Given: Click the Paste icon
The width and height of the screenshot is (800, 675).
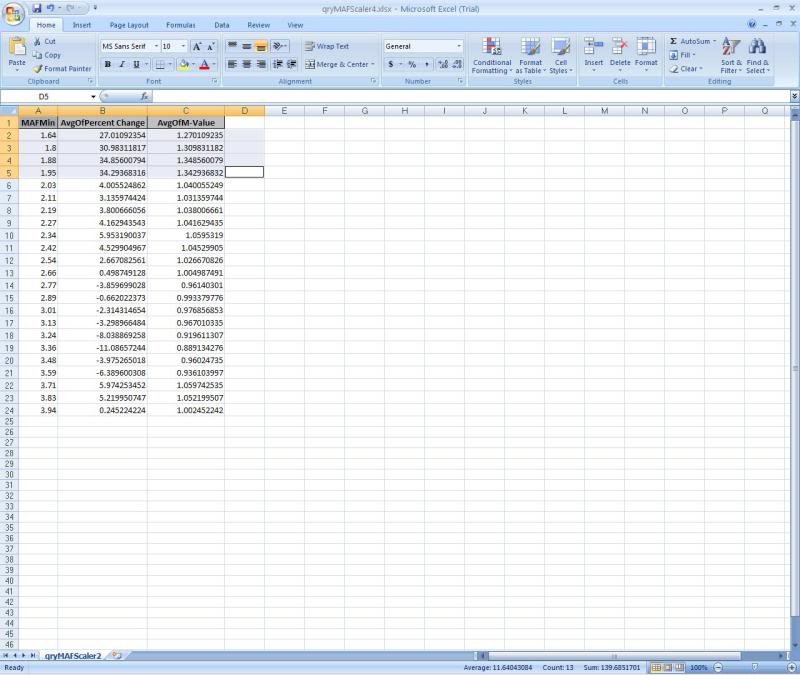Looking at the screenshot, I should tap(15, 50).
